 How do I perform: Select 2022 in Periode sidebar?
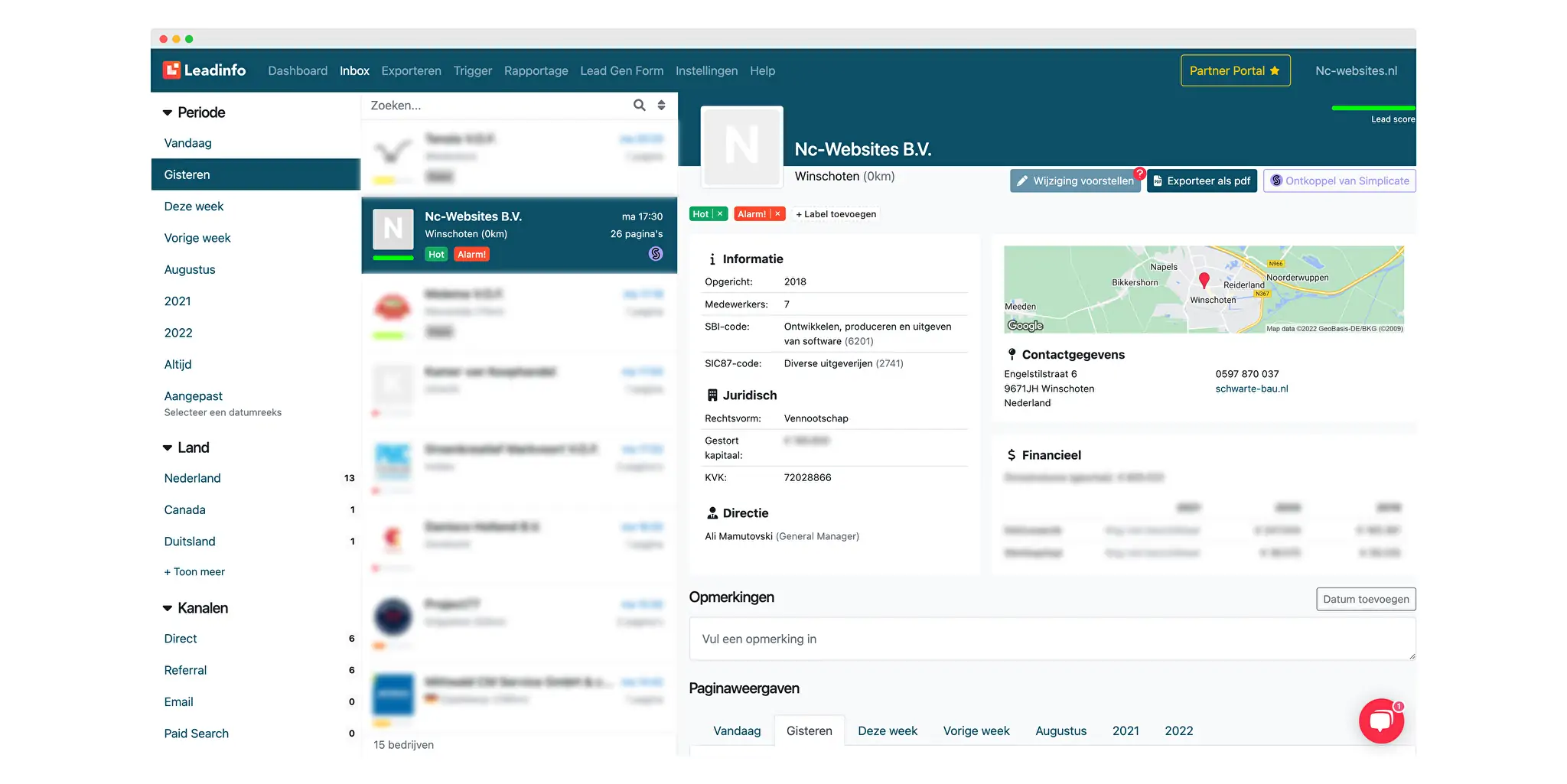178,333
